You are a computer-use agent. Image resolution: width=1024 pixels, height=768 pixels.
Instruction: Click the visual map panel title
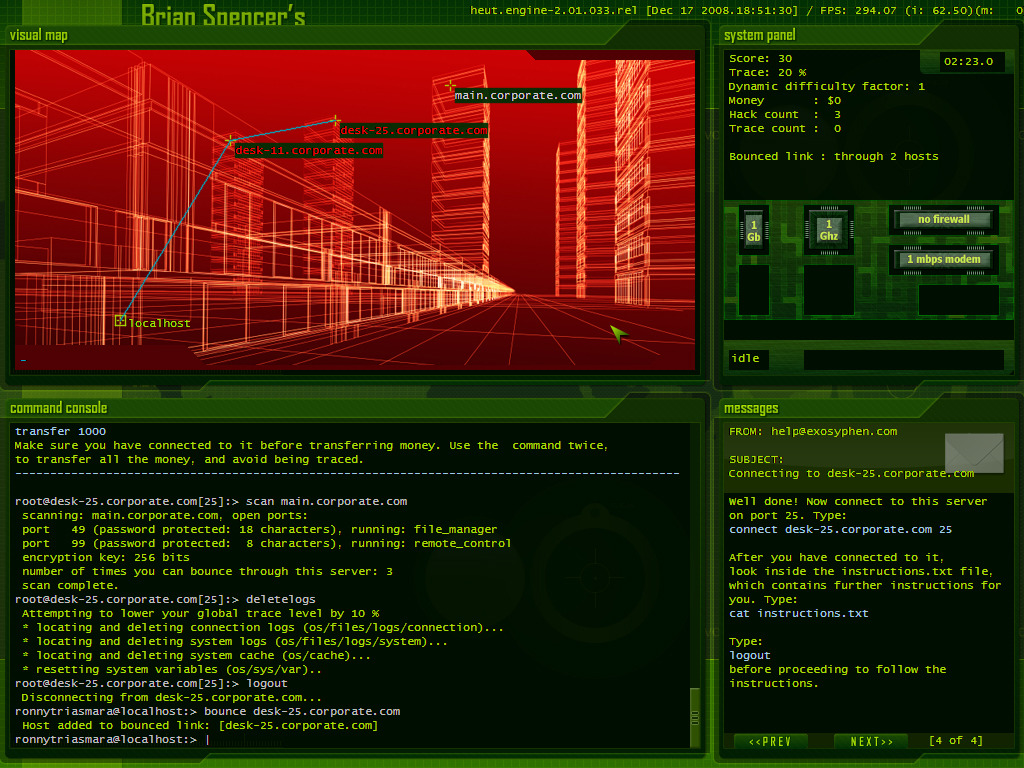tap(39, 35)
